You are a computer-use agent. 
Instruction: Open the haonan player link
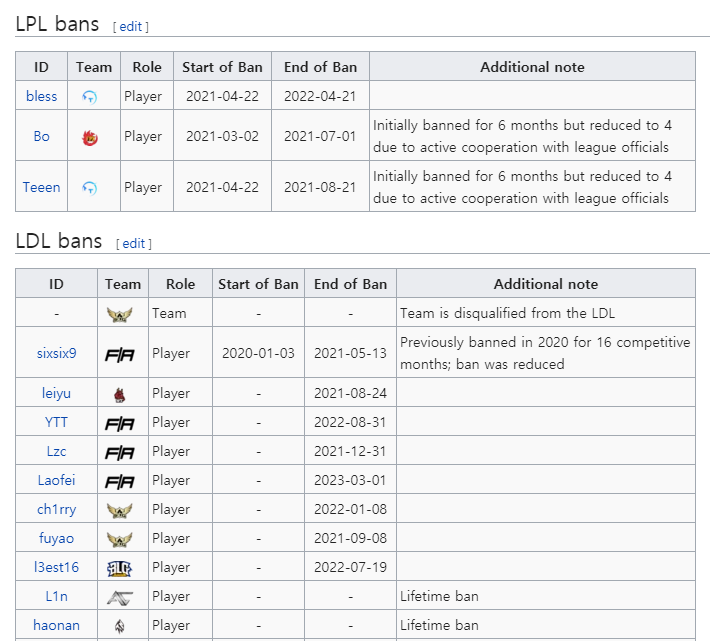tap(56, 625)
